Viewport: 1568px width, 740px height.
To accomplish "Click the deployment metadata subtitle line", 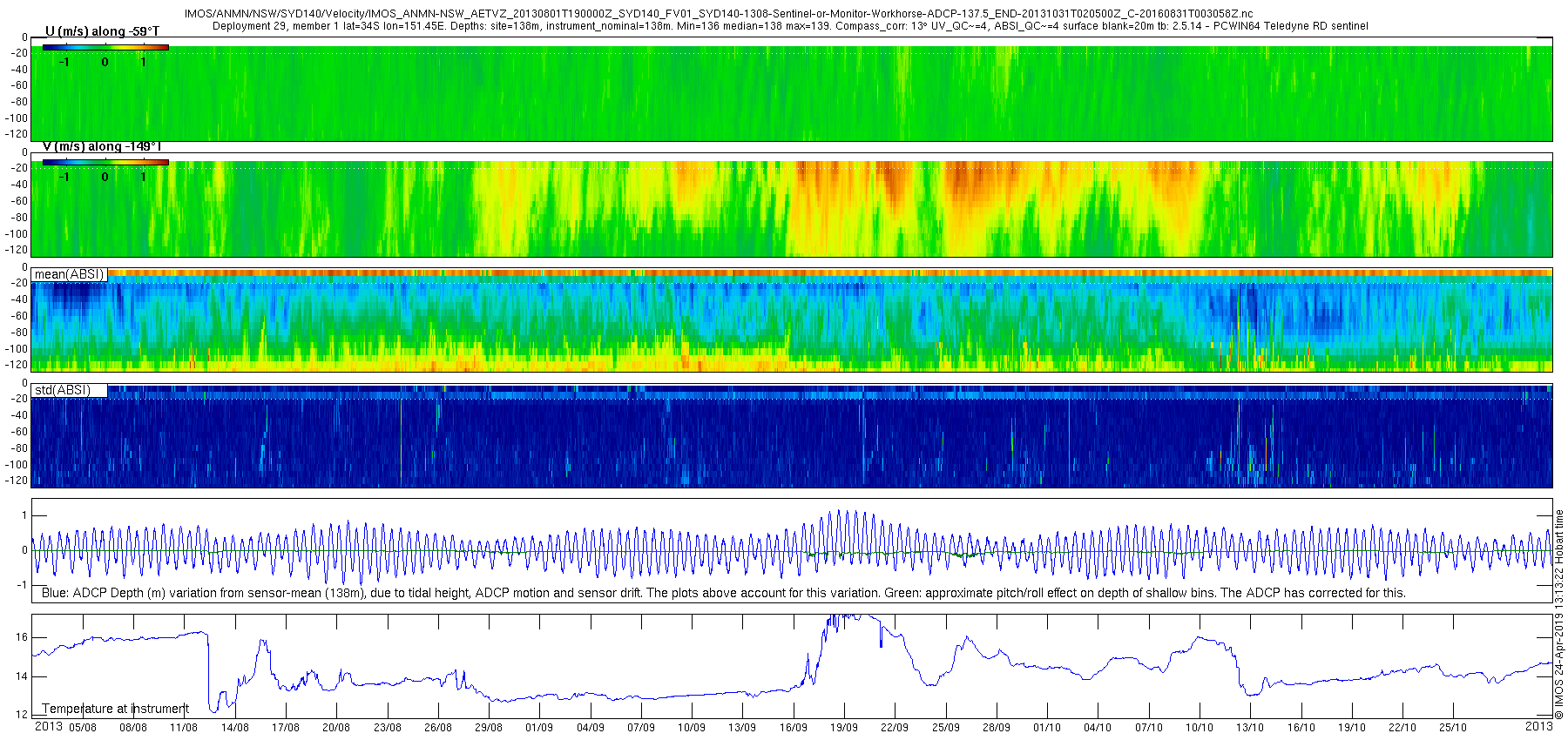I will [790, 26].
